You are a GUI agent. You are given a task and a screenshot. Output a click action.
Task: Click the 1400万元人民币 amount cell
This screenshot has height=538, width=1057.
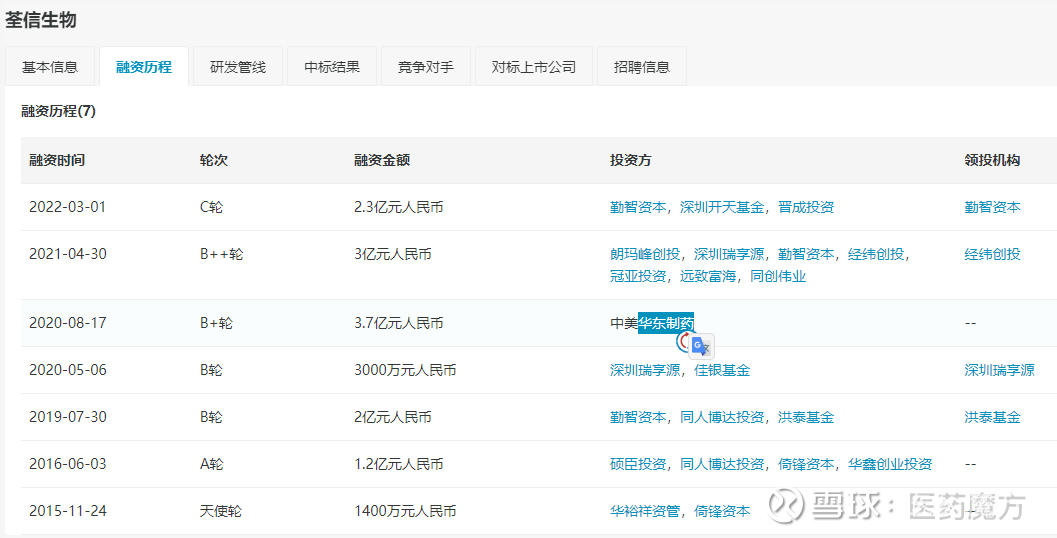click(404, 511)
